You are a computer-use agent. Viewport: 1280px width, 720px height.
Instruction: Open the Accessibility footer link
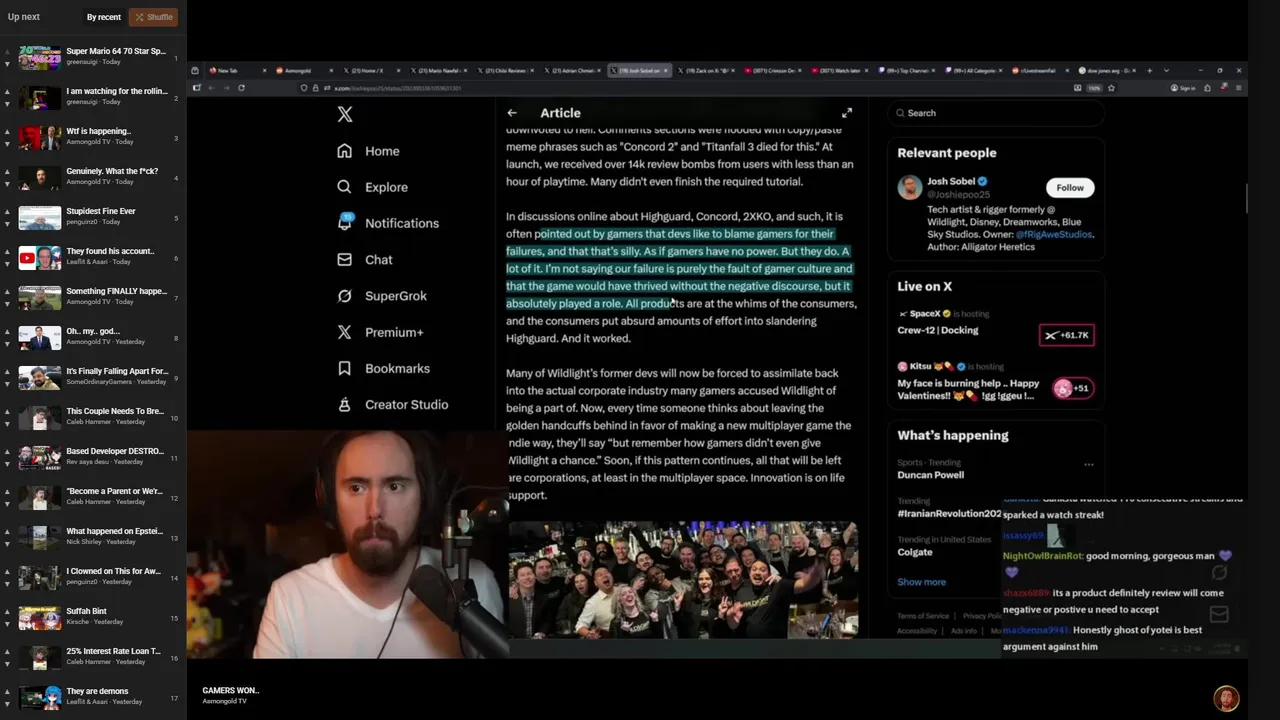917,631
